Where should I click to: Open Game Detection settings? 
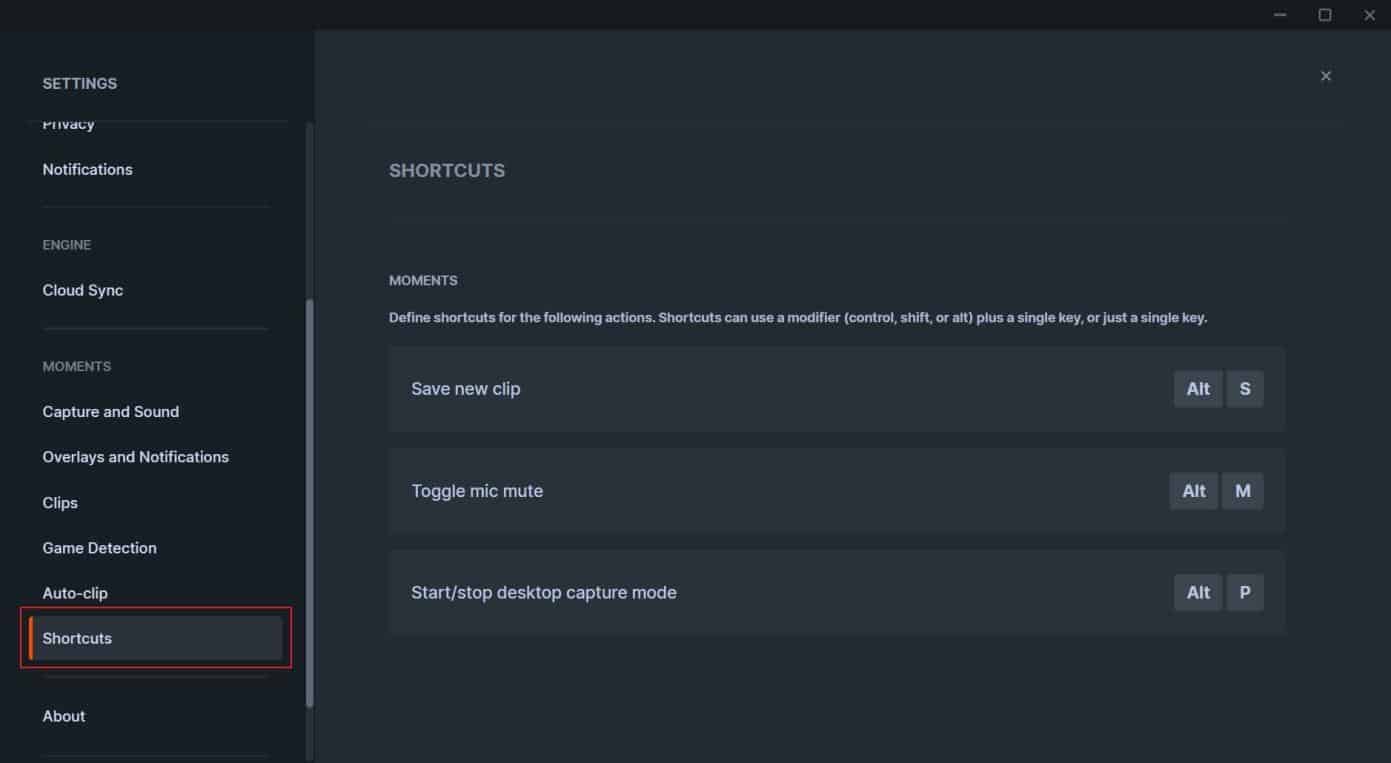point(99,547)
